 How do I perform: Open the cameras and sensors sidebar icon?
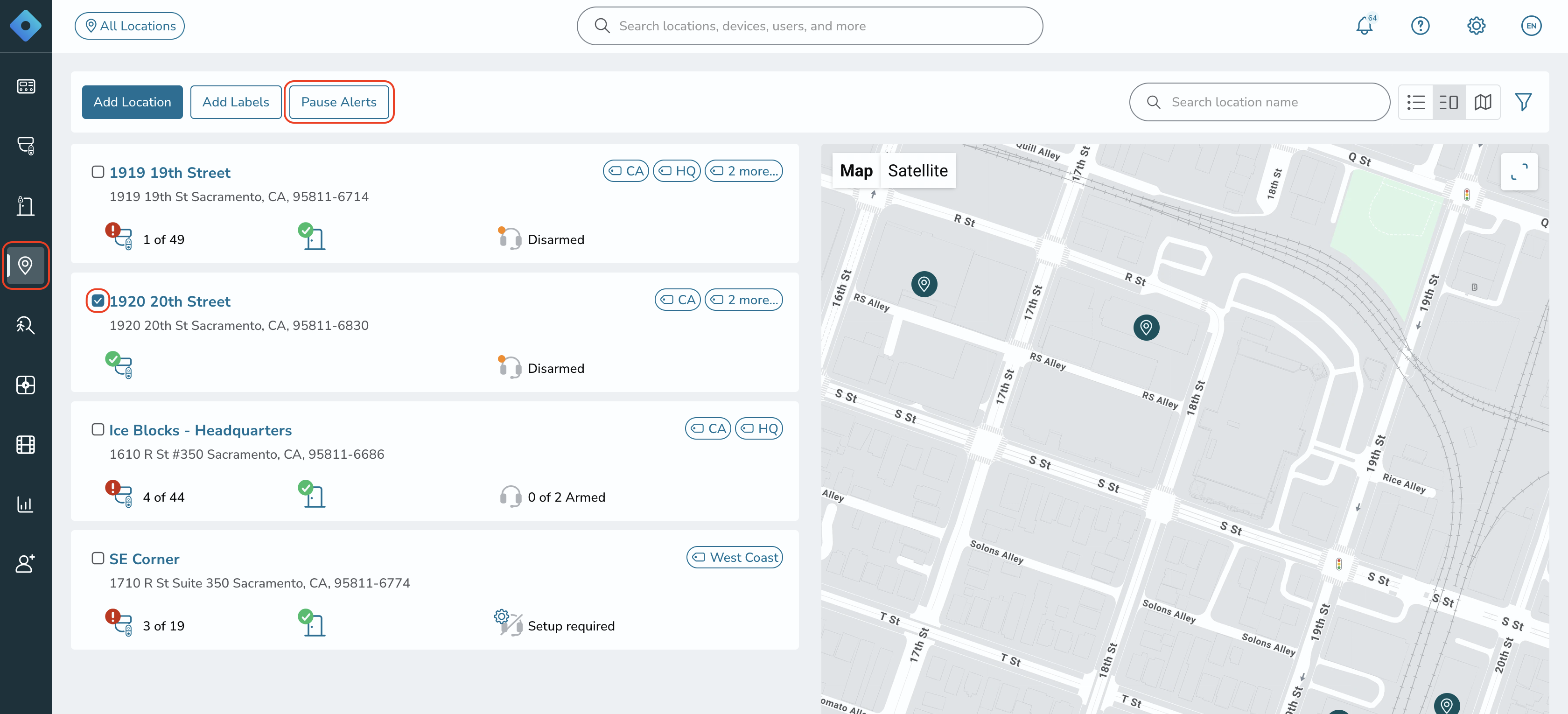(26, 146)
